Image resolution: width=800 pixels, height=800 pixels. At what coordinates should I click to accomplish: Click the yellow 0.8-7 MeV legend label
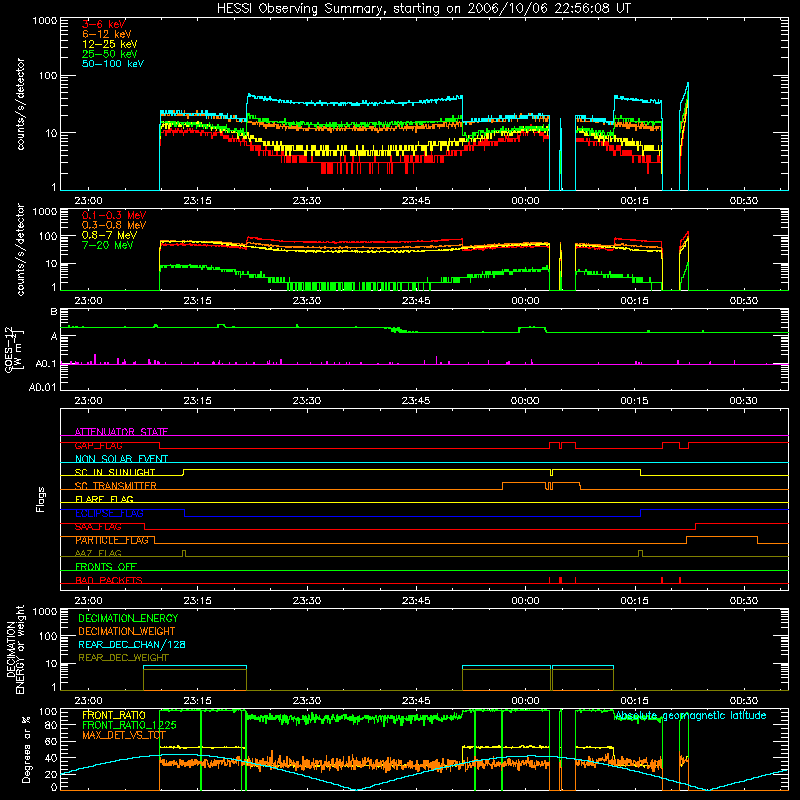109,235
